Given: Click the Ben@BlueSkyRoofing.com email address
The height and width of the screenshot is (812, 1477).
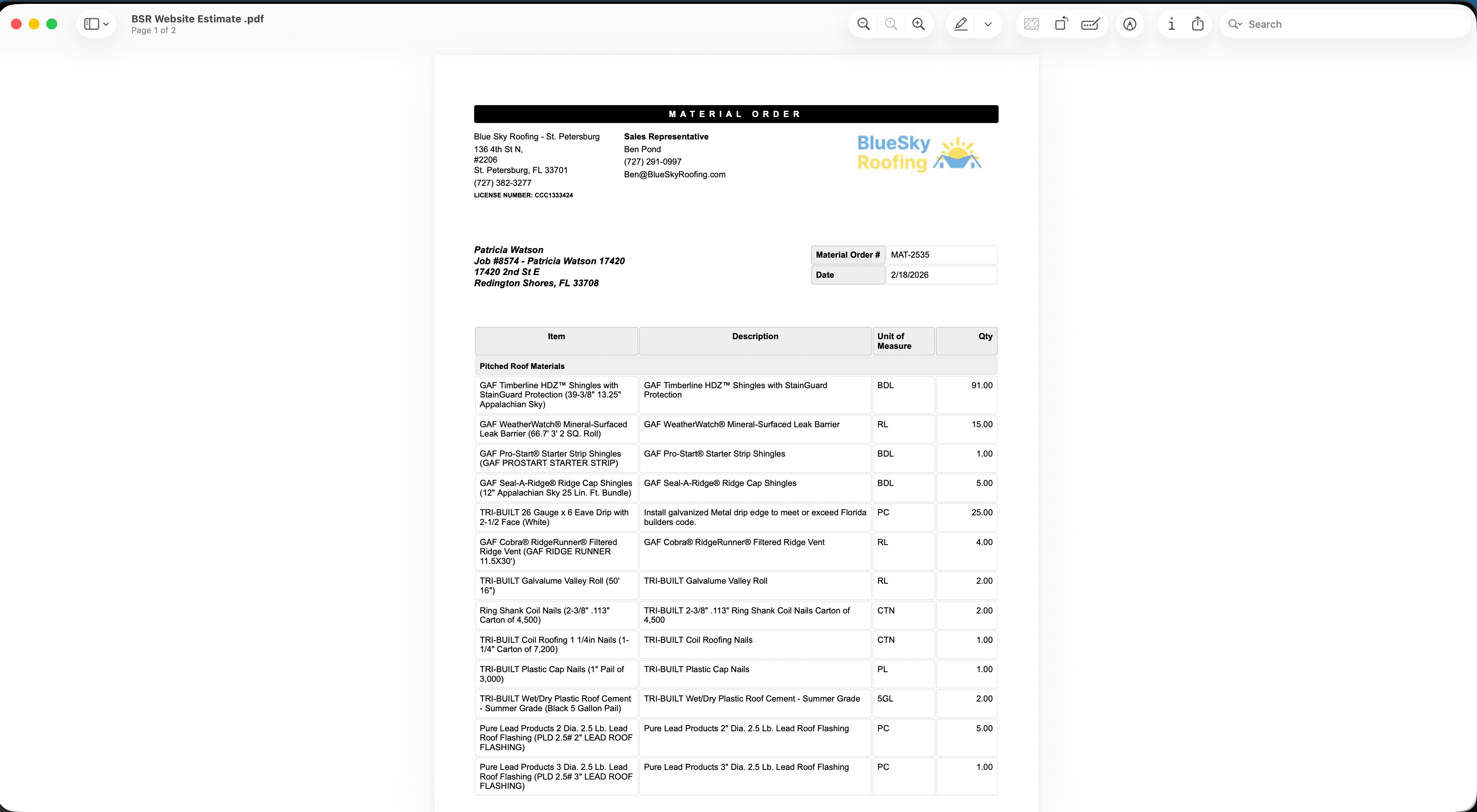Looking at the screenshot, I should click(x=674, y=174).
